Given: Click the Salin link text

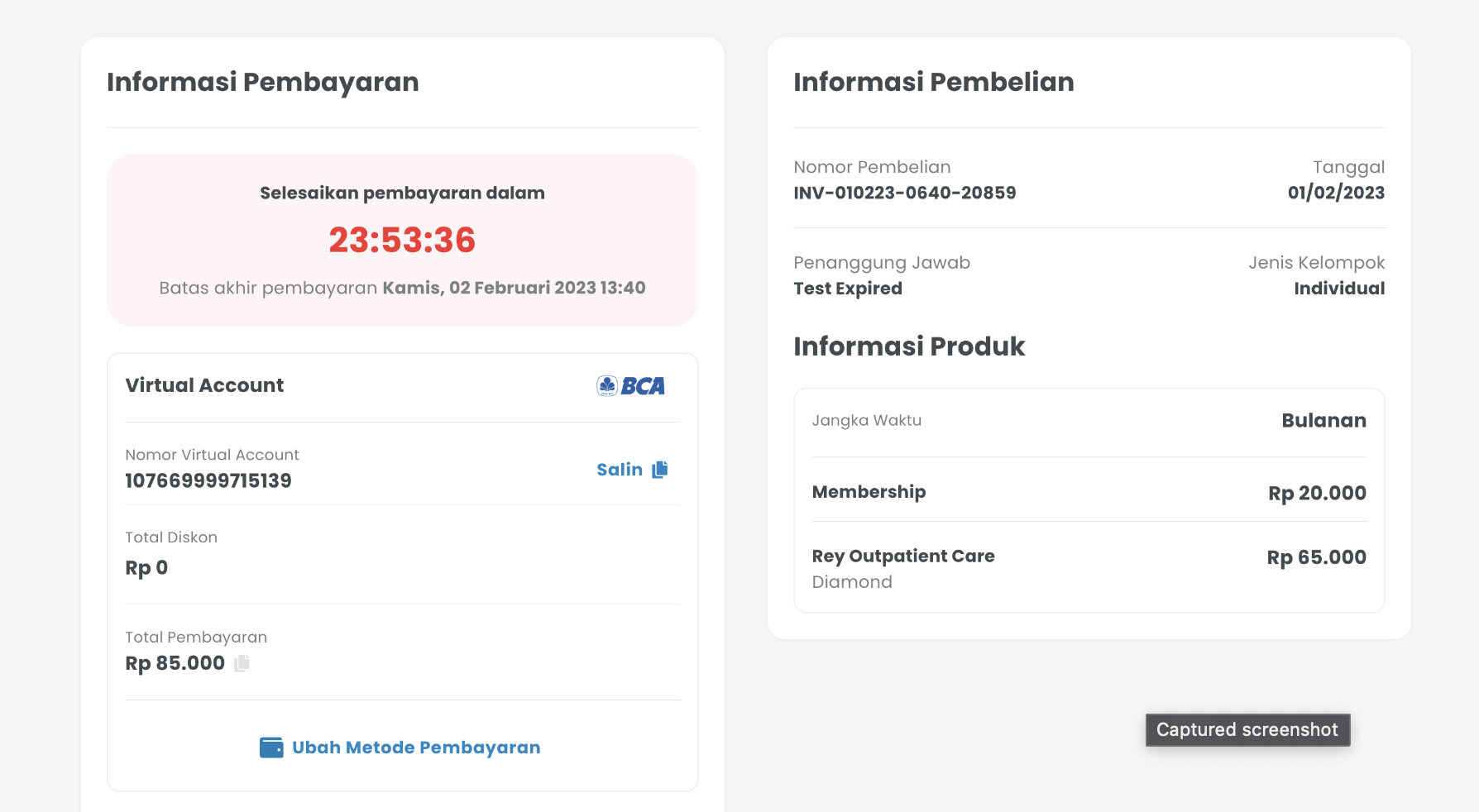Looking at the screenshot, I should (620, 470).
